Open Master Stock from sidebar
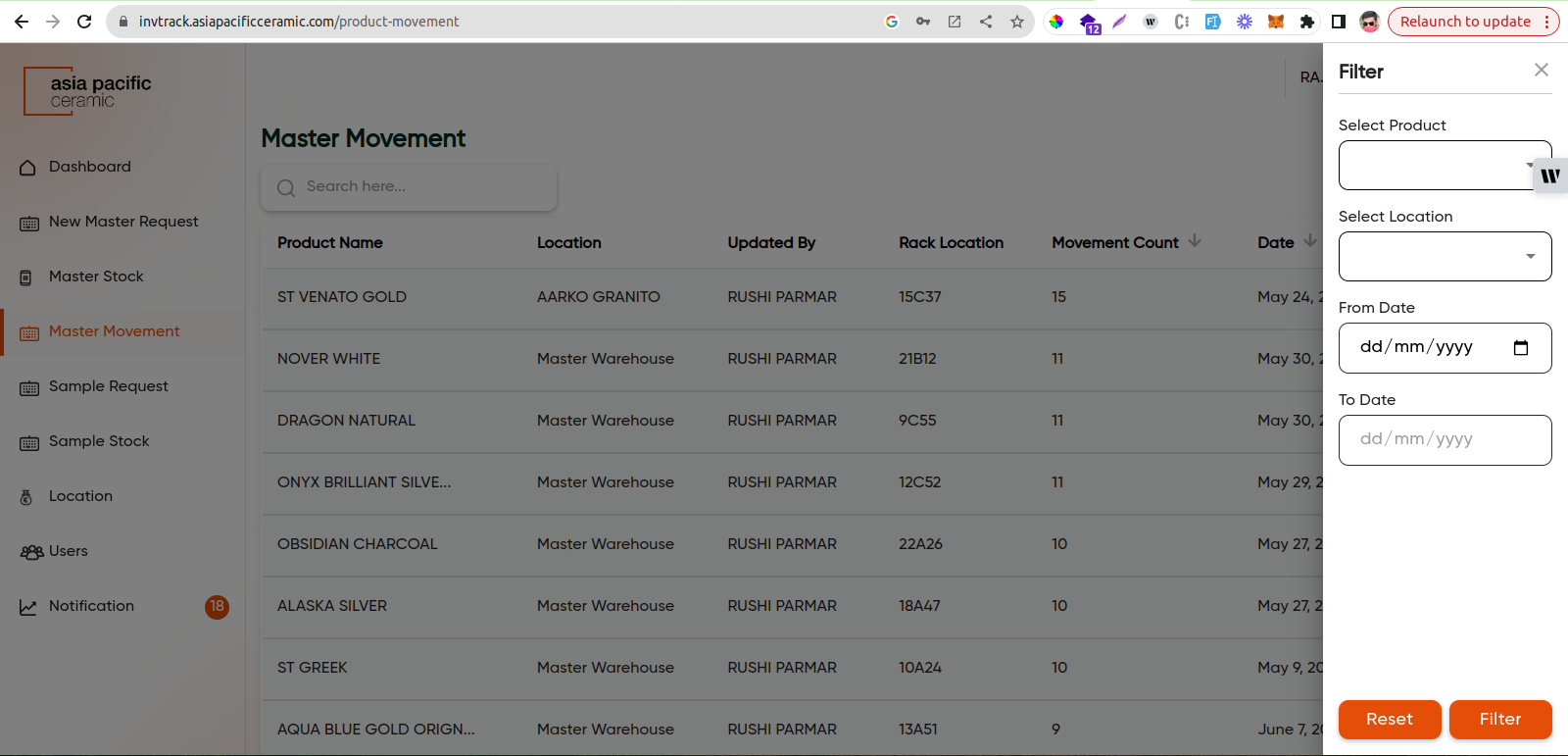Screen dimensions: 1568x756 [x=96, y=277]
